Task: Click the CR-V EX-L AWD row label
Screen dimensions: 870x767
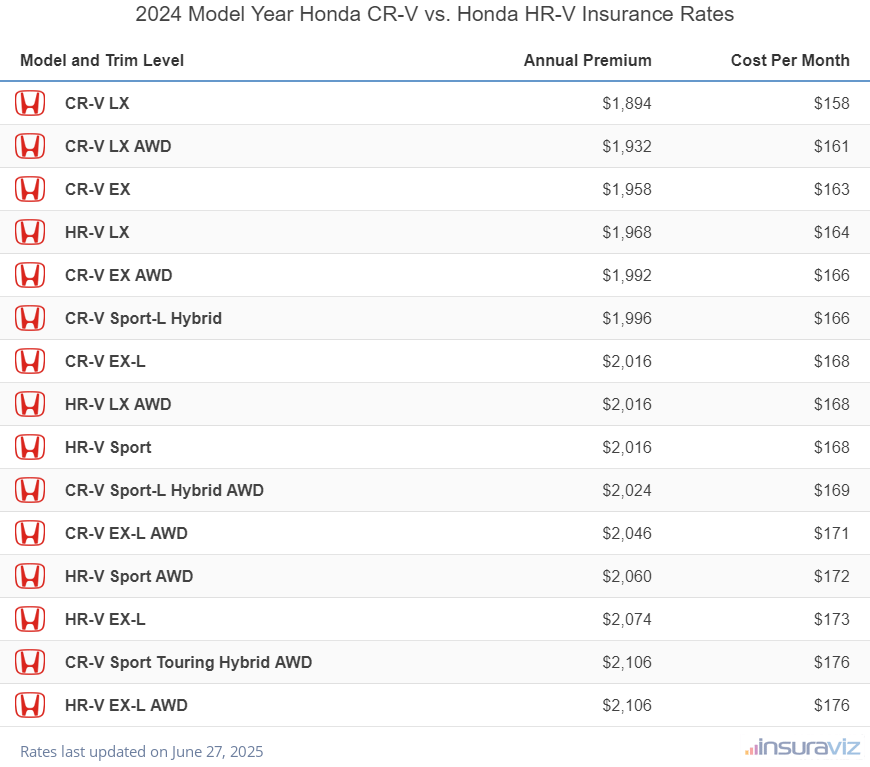Action: click(127, 533)
